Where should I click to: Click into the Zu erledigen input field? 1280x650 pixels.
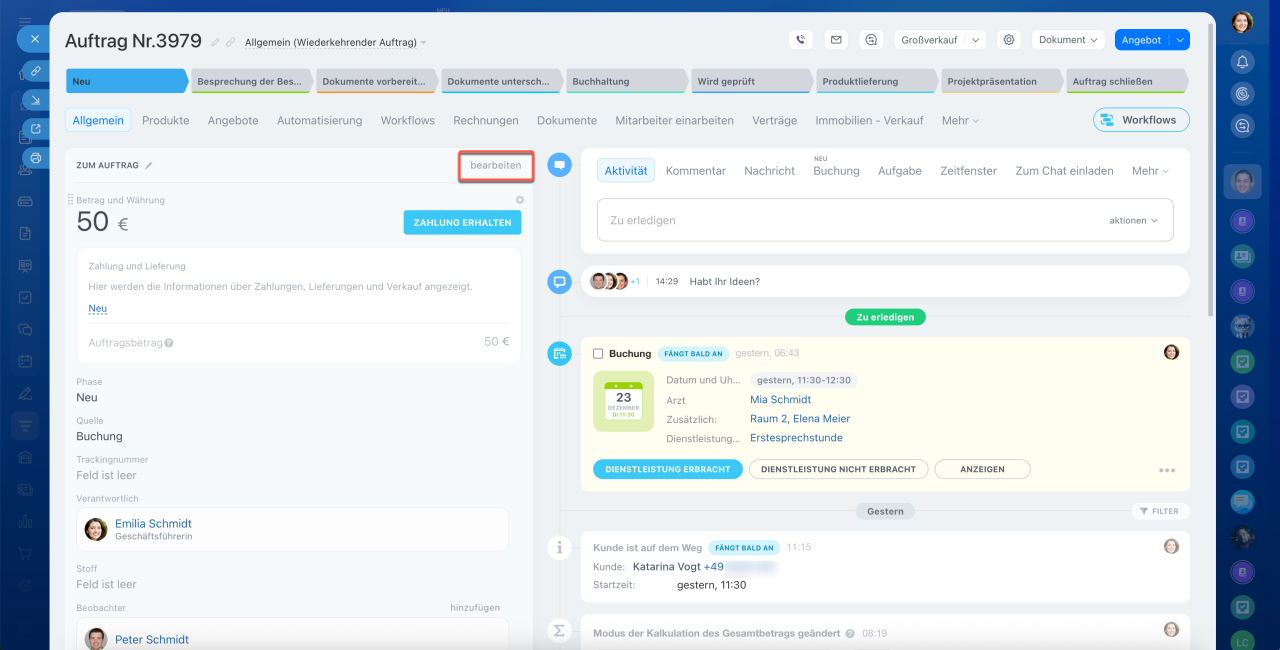[x=840, y=220]
